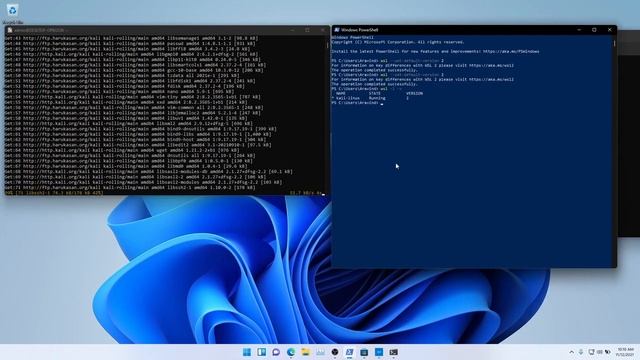Minimize the Kali terminal window
640x360 pixels.
(293, 30)
